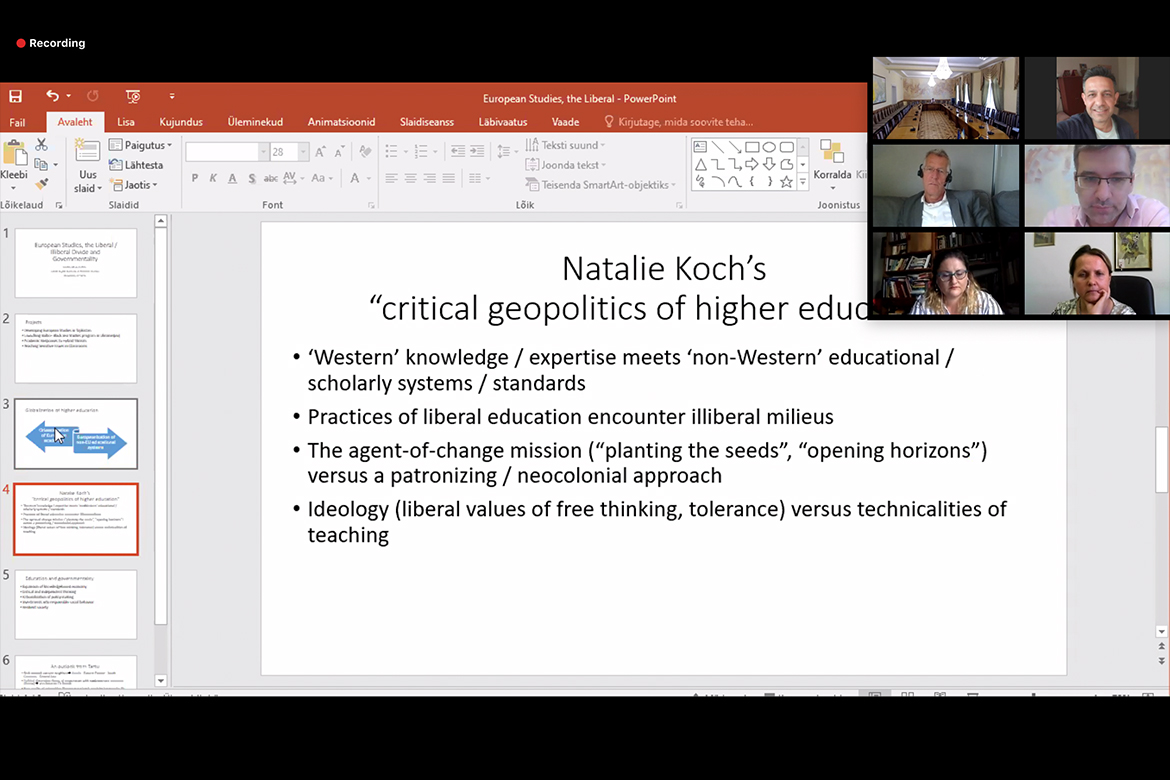Viewport: 1170px width, 780px height.
Task: Toggle text shadow S button
Action: [252, 179]
